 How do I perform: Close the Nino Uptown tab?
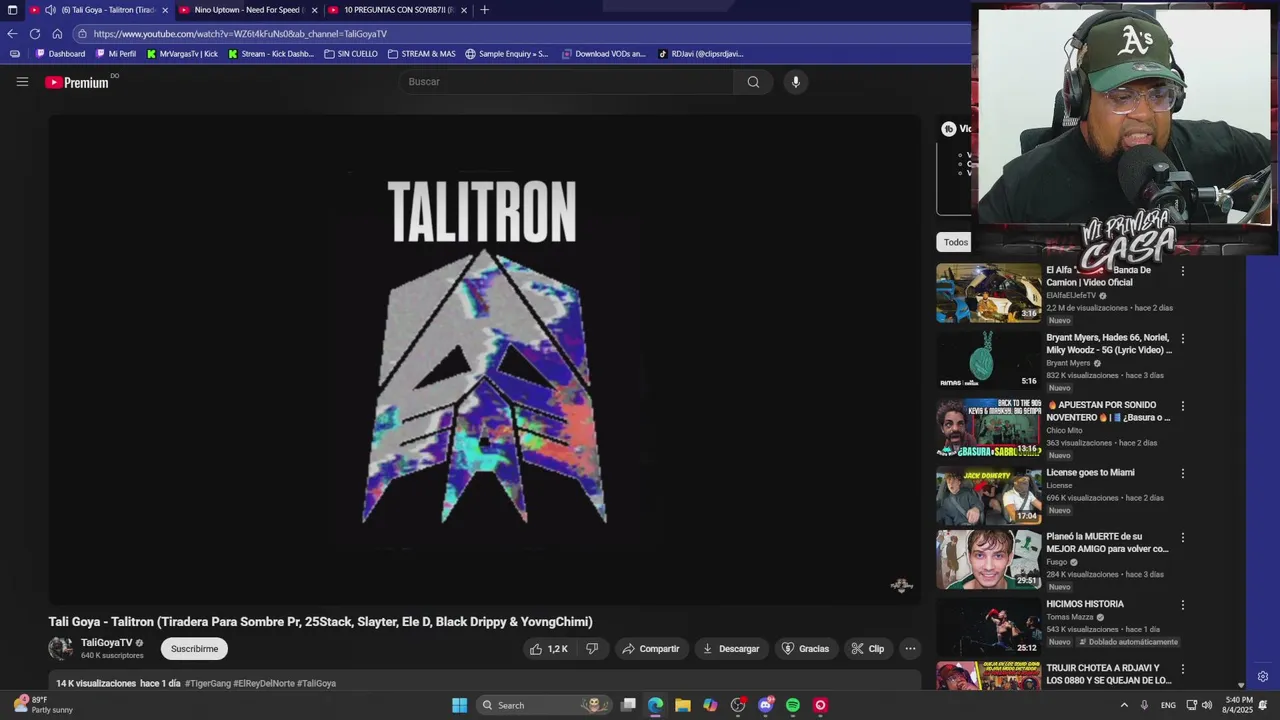tap(314, 10)
